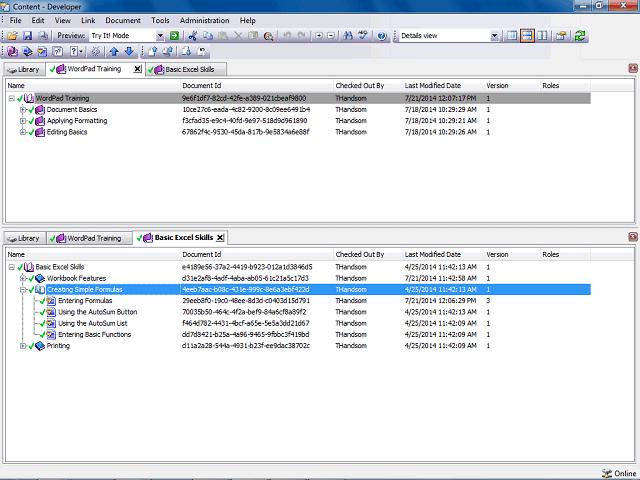640x480 pixels.
Task: Close the Basic Excel Skills tab in lower pane
Action: click(220, 238)
